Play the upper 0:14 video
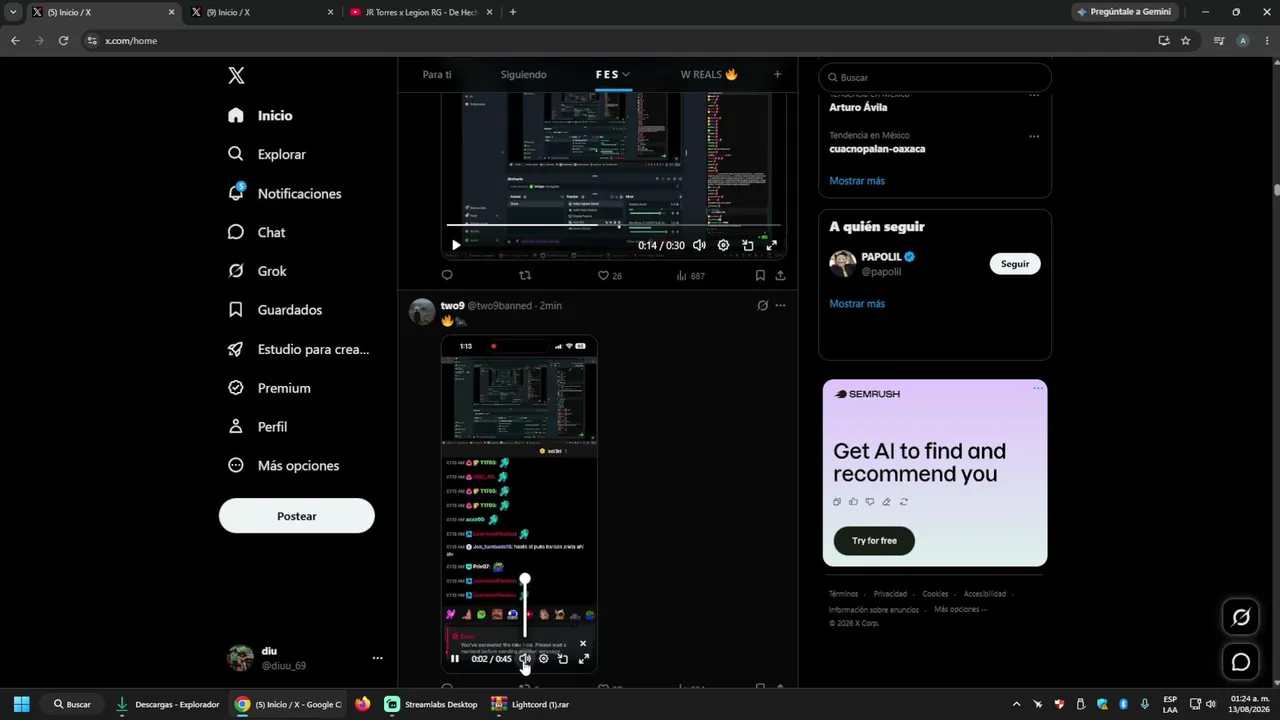 (x=456, y=245)
